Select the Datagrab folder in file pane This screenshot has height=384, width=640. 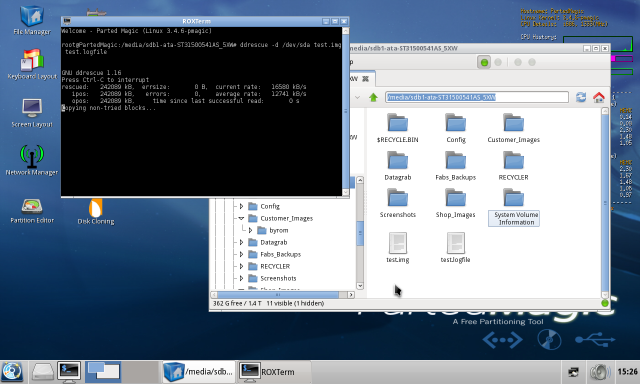click(398, 165)
